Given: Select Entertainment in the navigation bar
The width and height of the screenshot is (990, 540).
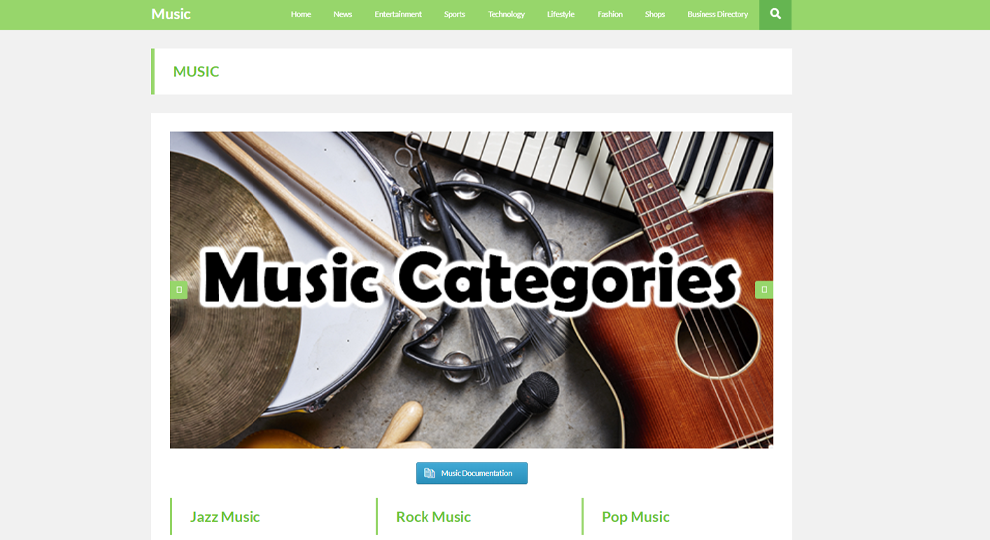Looking at the screenshot, I should (x=398, y=14).
